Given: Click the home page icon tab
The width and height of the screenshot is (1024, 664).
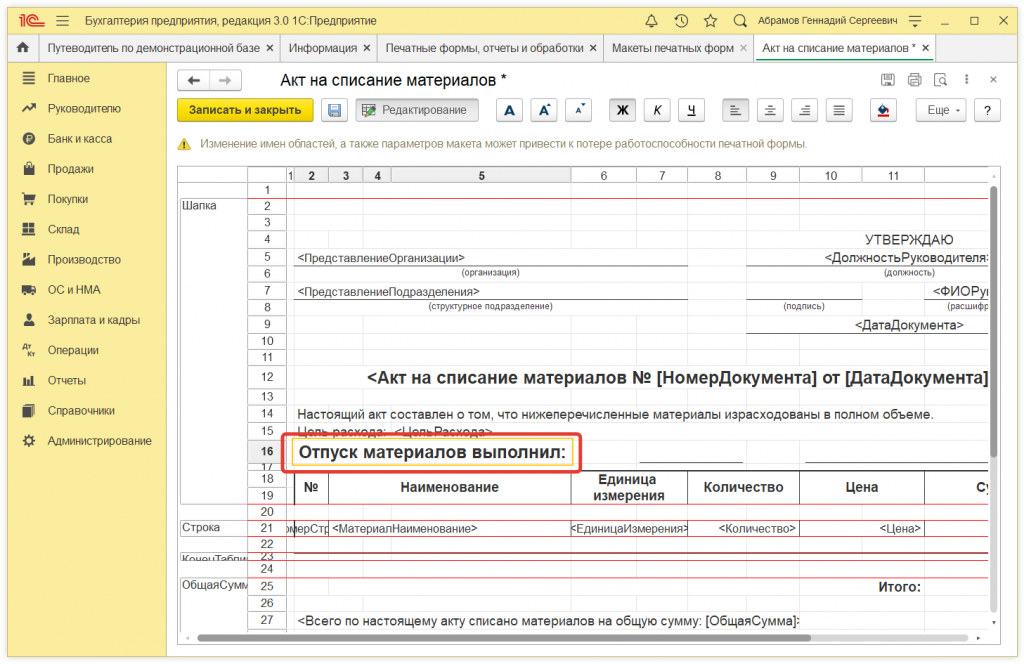Looking at the screenshot, I should coord(23,48).
